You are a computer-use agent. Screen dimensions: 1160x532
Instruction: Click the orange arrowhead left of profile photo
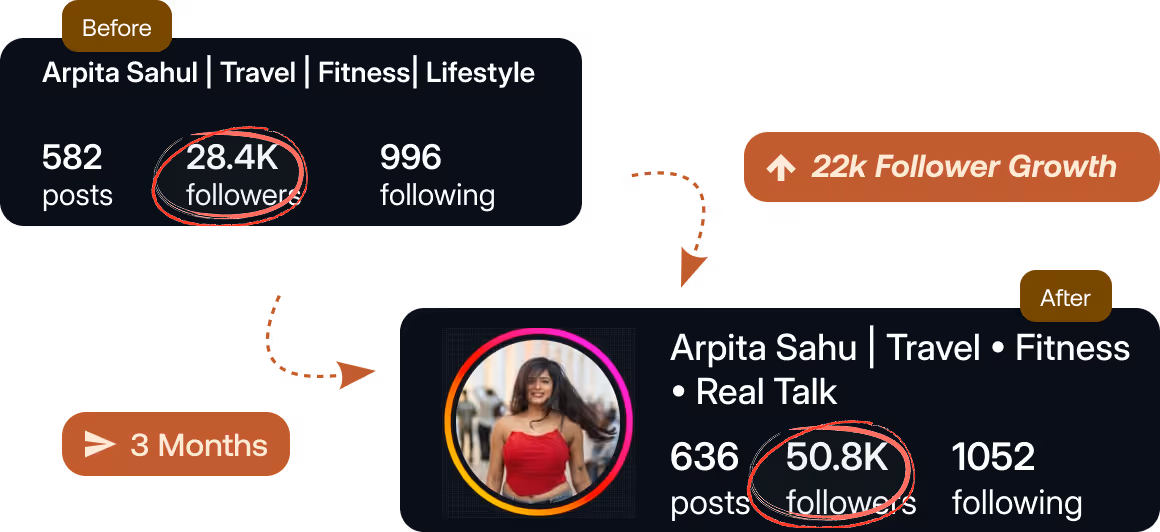coord(358,375)
